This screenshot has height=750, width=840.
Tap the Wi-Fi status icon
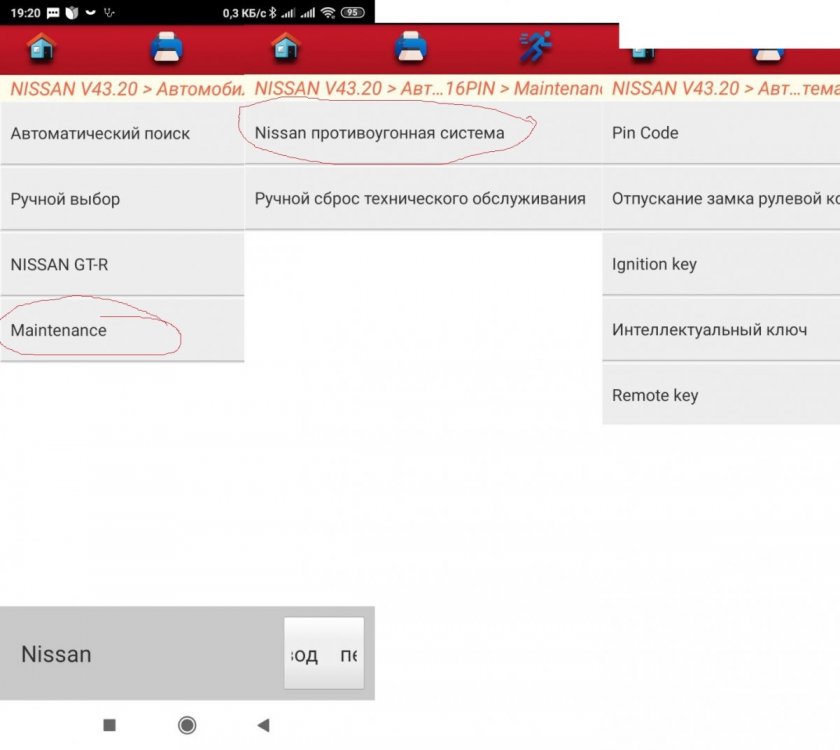(x=328, y=13)
